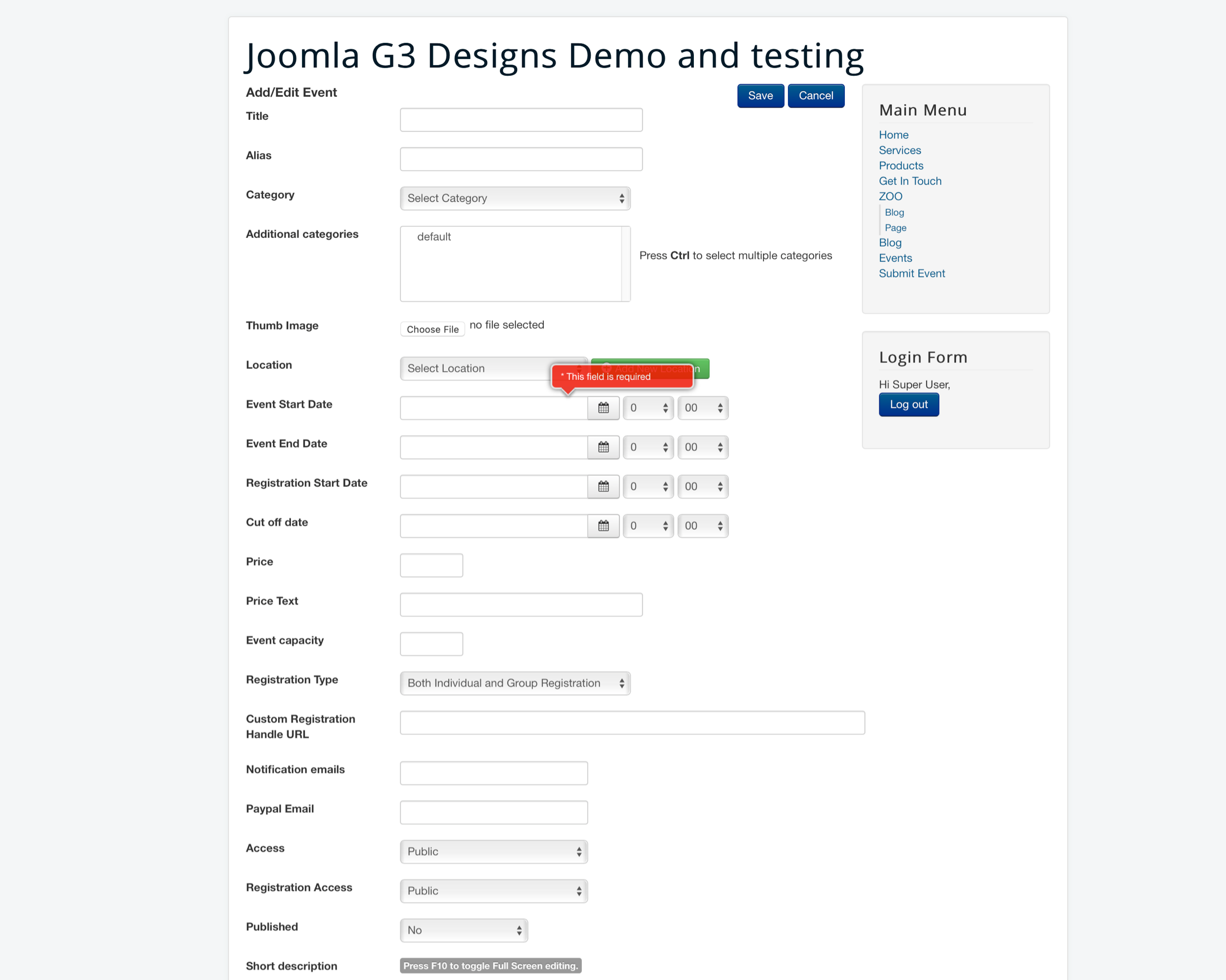Focus the Price input field

[431, 565]
